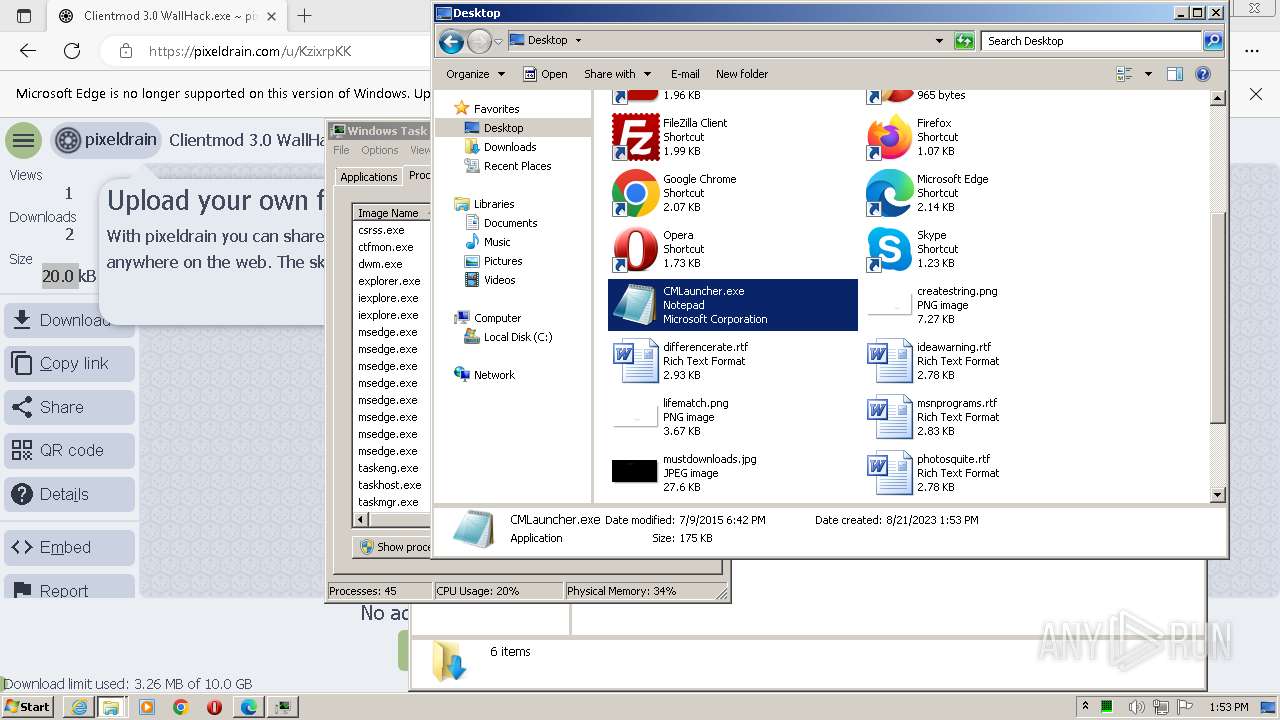Select the mustdownloads.jpg thumbnail
Screen dimensions: 1280x720
[x=635, y=471]
